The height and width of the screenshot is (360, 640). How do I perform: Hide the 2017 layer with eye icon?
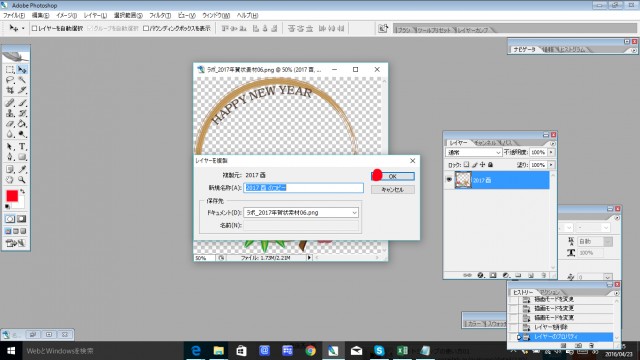(x=449, y=180)
